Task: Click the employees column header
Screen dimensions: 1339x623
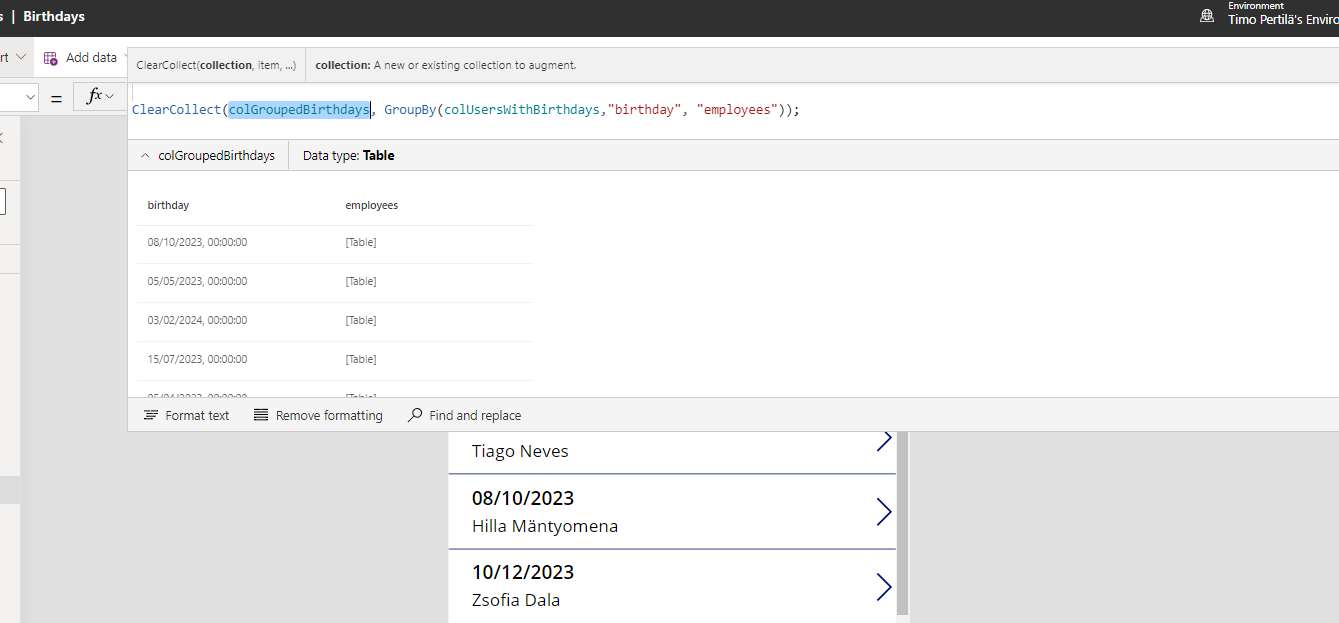Action: (372, 205)
